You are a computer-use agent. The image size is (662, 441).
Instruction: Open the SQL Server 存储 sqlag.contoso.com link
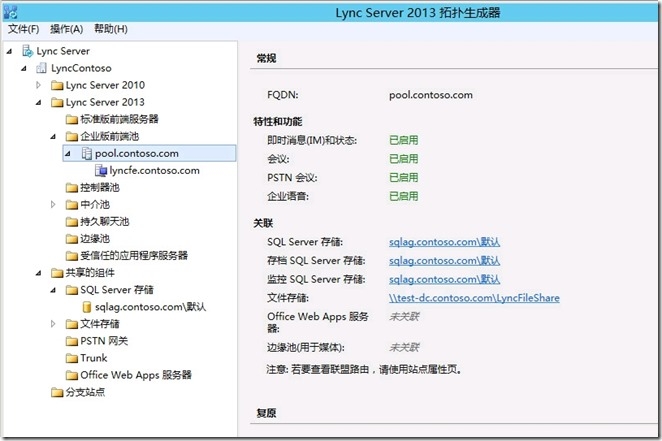(x=444, y=242)
